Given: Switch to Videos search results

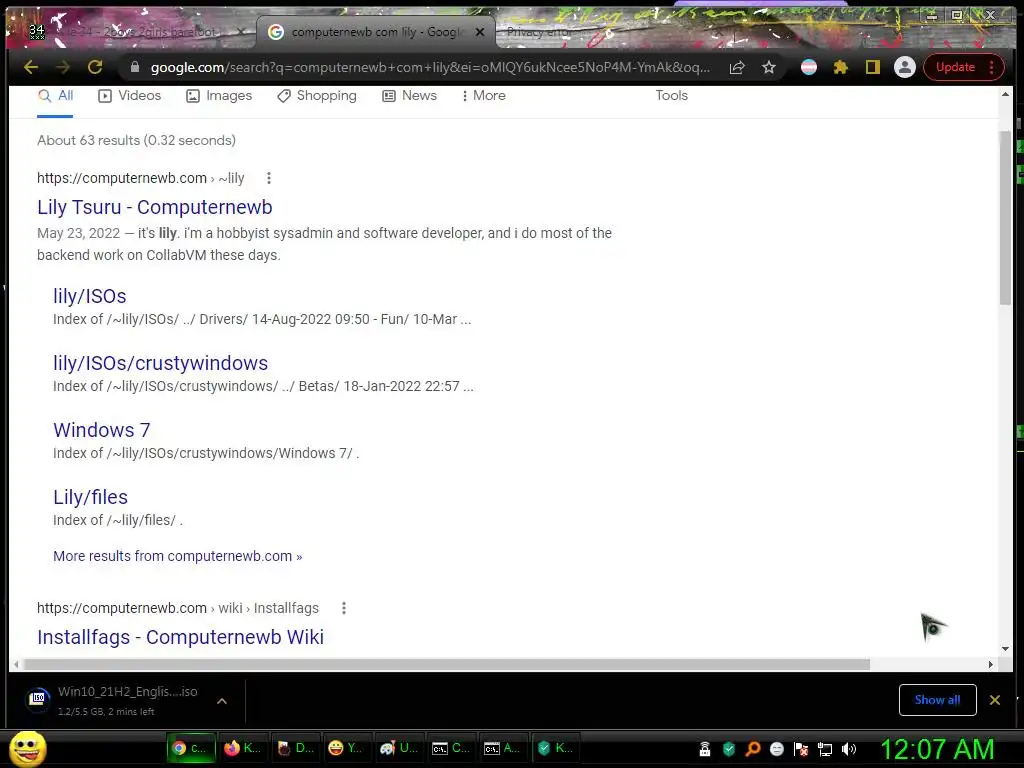Looking at the screenshot, I should tap(129, 95).
